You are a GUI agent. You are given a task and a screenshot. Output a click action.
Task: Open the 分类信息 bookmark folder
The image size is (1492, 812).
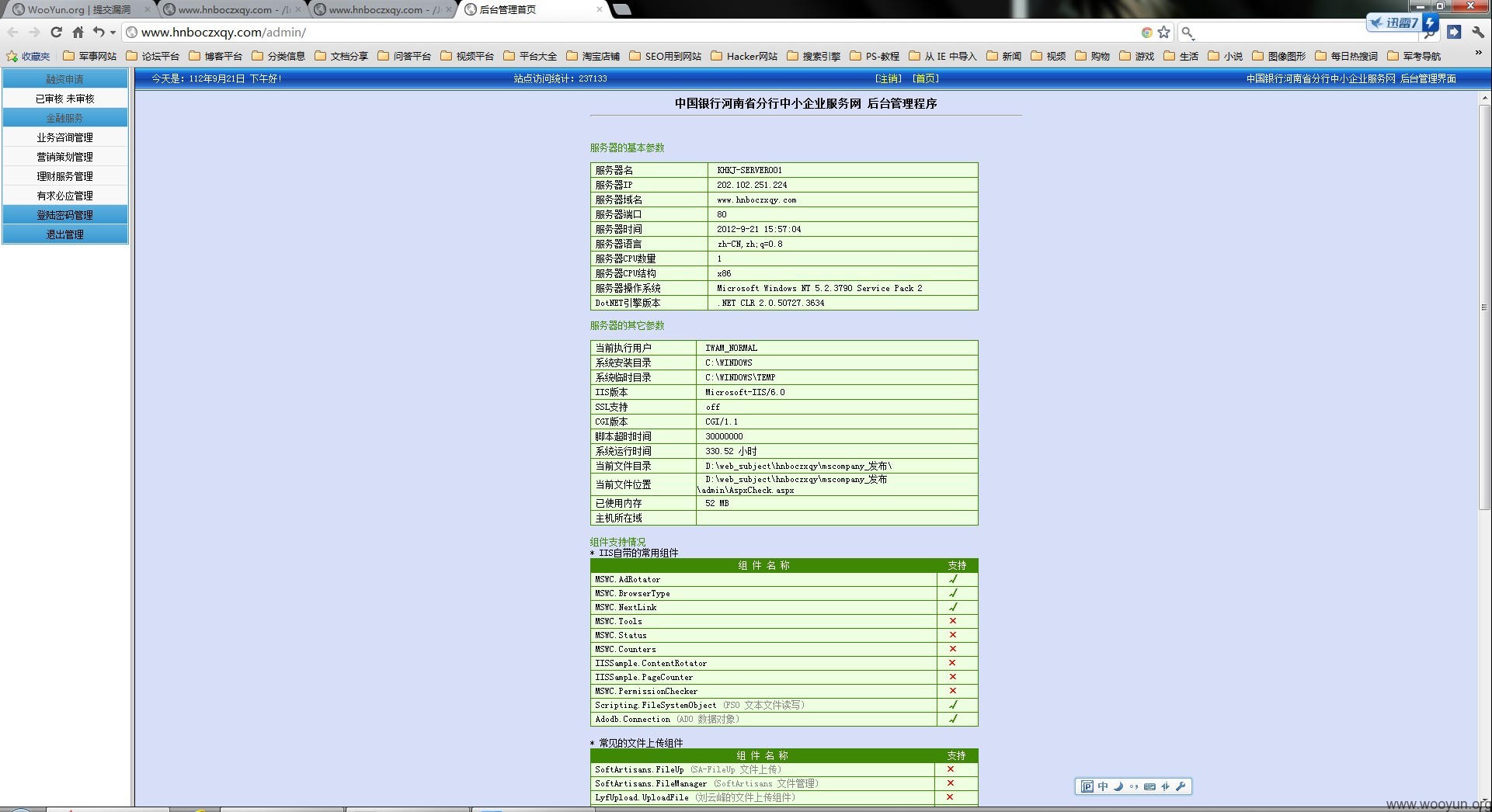278,56
